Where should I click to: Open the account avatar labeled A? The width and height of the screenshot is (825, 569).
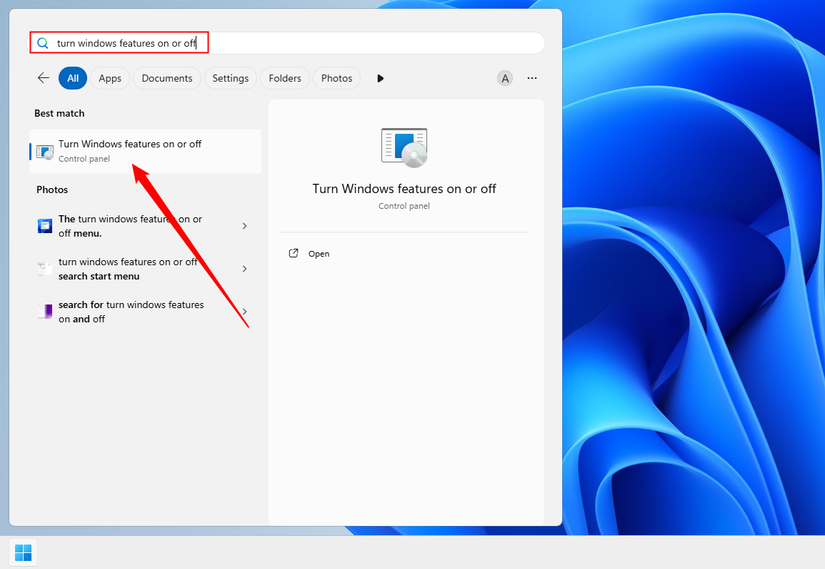click(505, 78)
